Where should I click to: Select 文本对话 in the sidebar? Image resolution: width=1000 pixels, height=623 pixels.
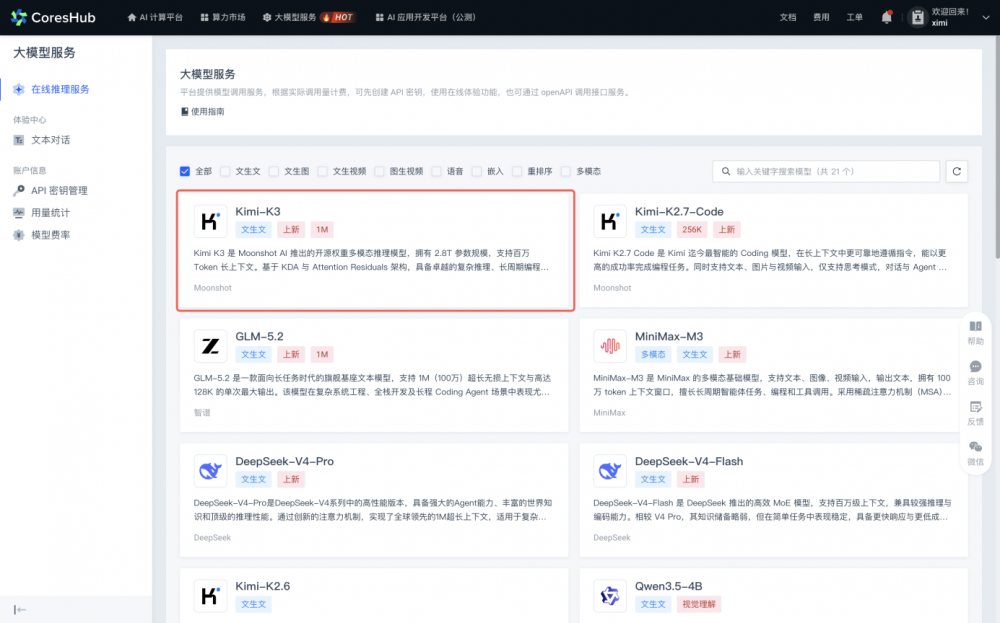50,140
